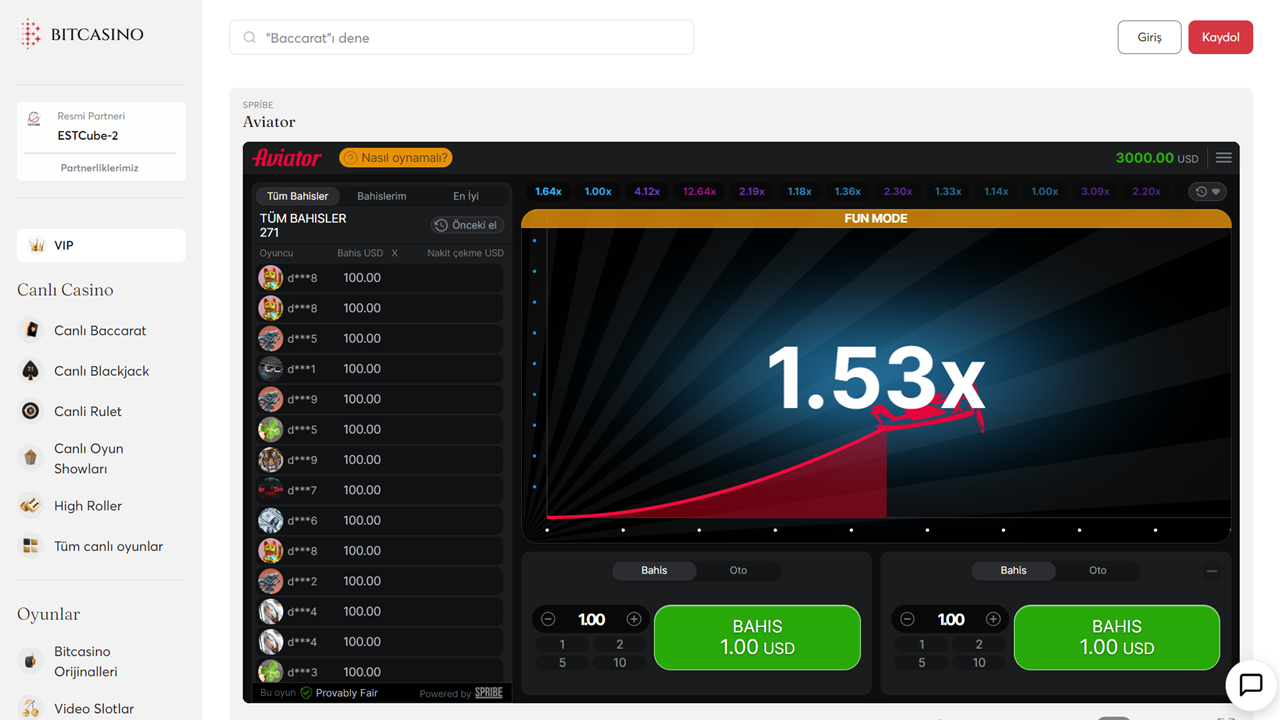Decrease left bet amount with minus
Screen dimensions: 1280x720
pos(548,619)
